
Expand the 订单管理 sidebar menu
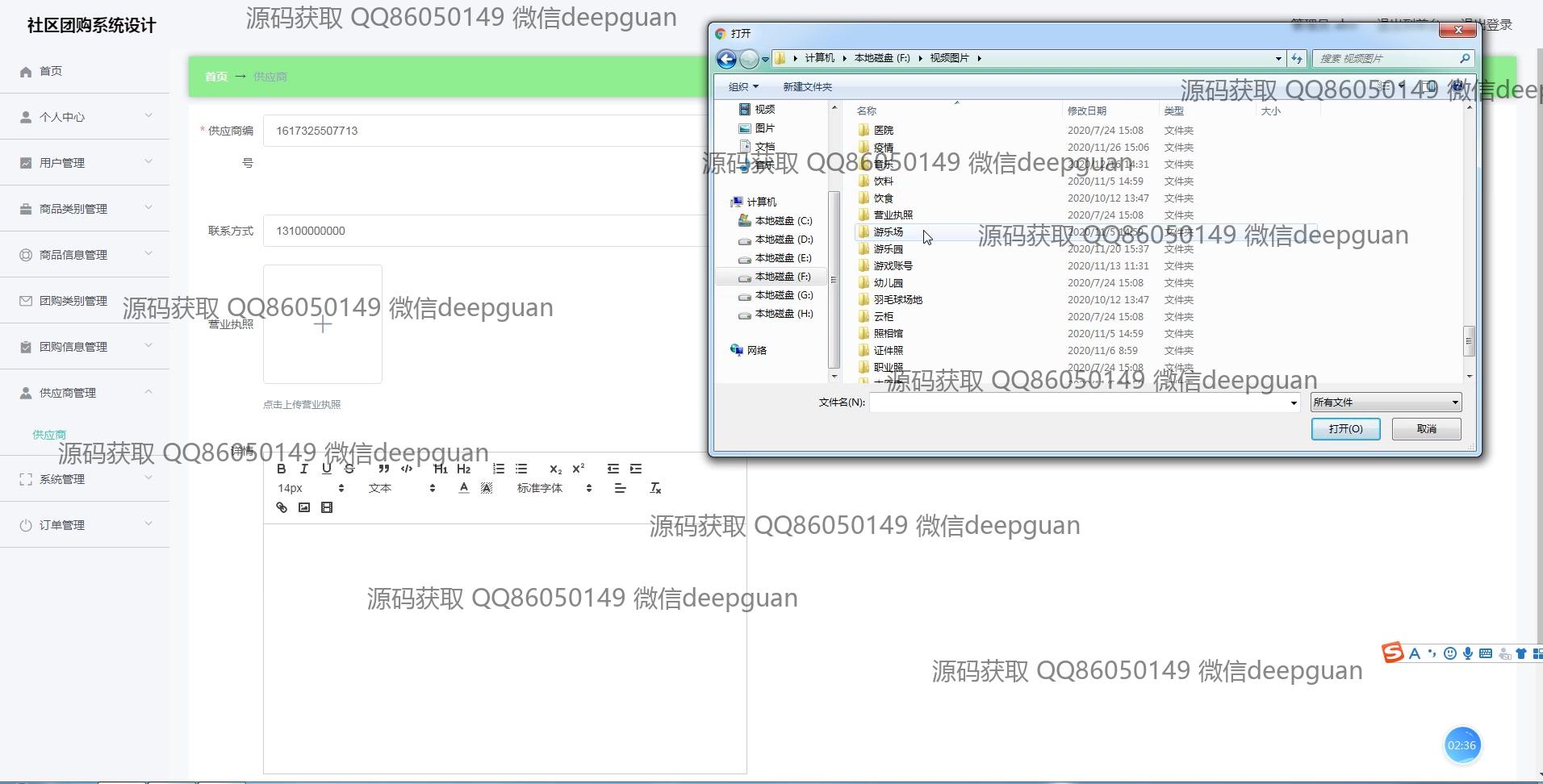pos(85,525)
